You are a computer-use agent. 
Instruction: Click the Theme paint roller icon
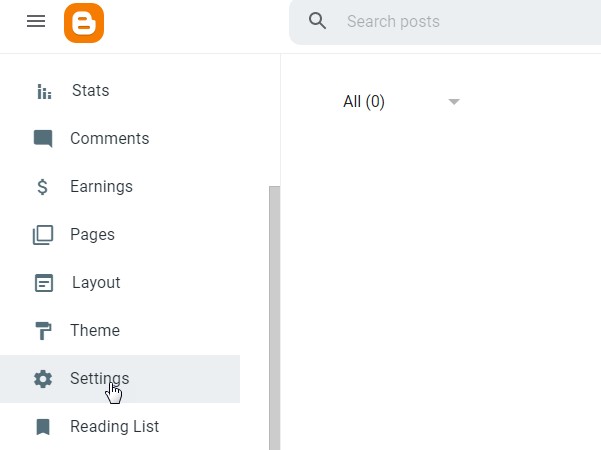(x=43, y=331)
